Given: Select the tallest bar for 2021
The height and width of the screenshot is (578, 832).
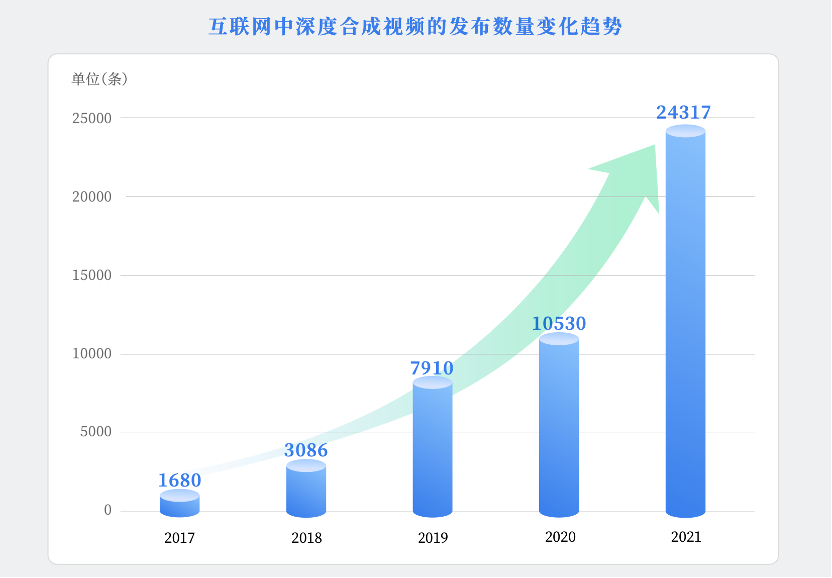Looking at the screenshot, I should click(685, 320).
